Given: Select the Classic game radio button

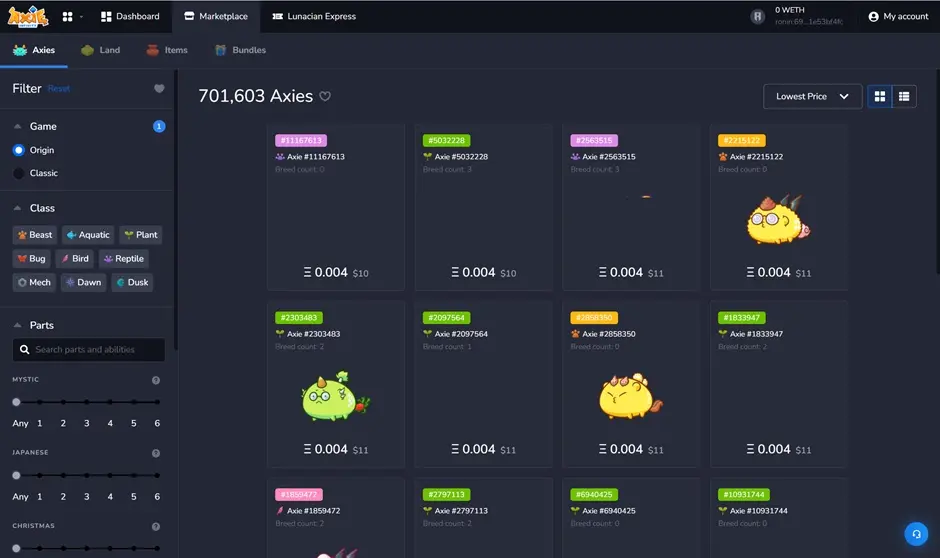Looking at the screenshot, I should tap(19, 173).
